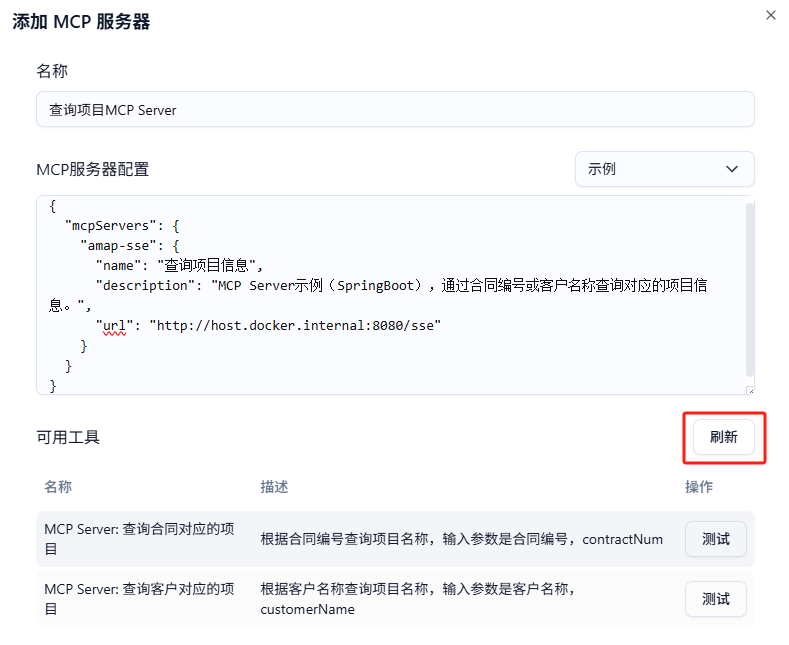Select the 操作 column header
Screen dimensions: 789x645
tap(699, 487)
